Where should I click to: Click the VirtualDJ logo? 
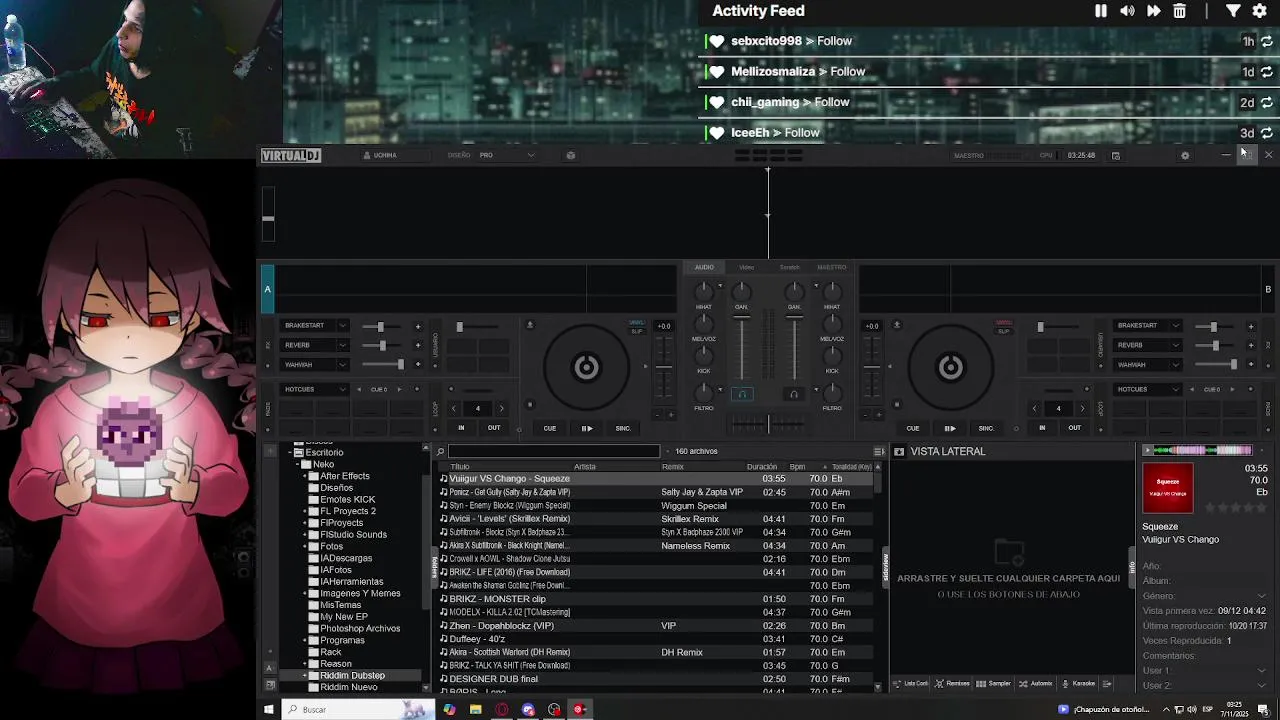pos(291,155)
